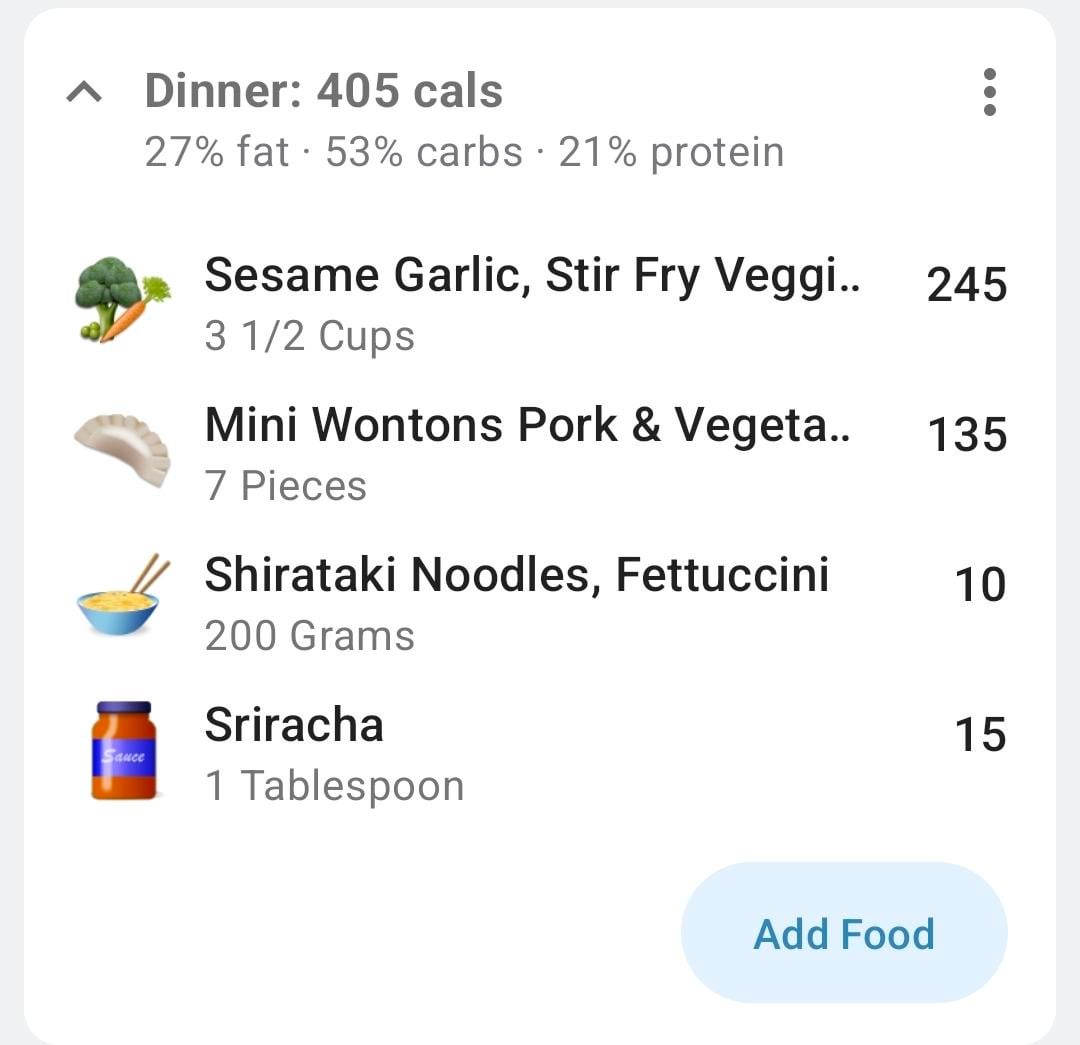Tap the sauce jar icon

click(x=123, y=750)
